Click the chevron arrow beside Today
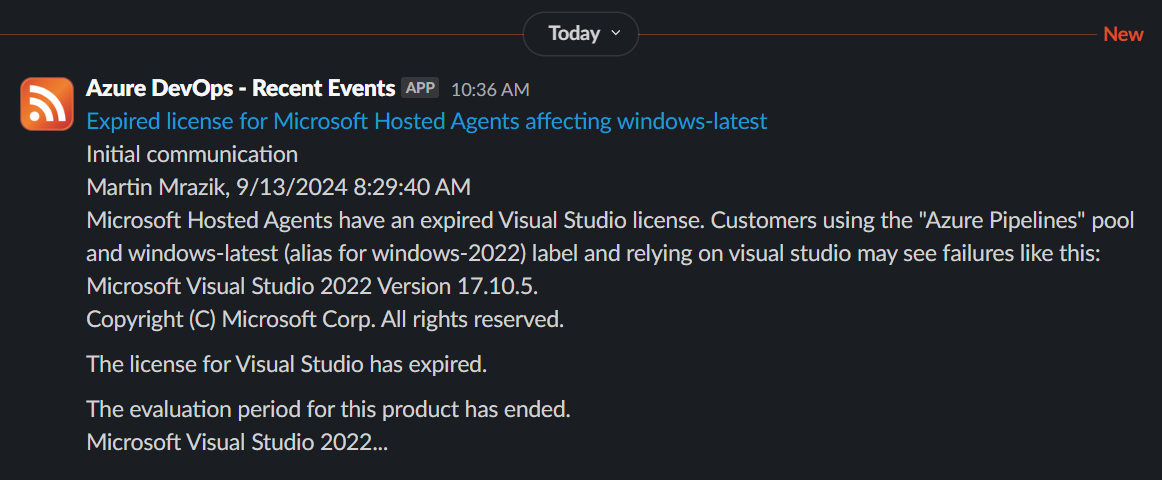 (x=616, y=34)
